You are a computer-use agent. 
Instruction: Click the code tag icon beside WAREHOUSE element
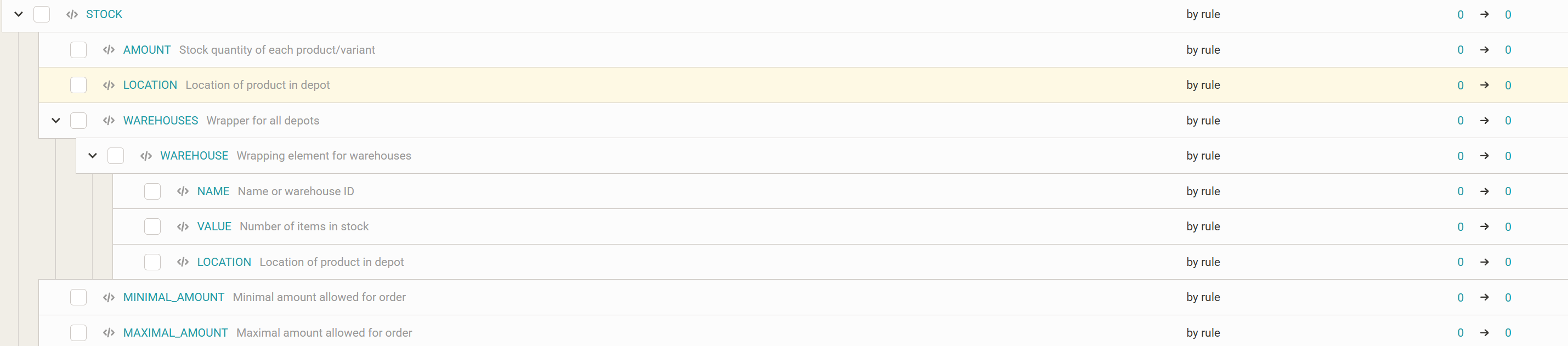point(146,156)
